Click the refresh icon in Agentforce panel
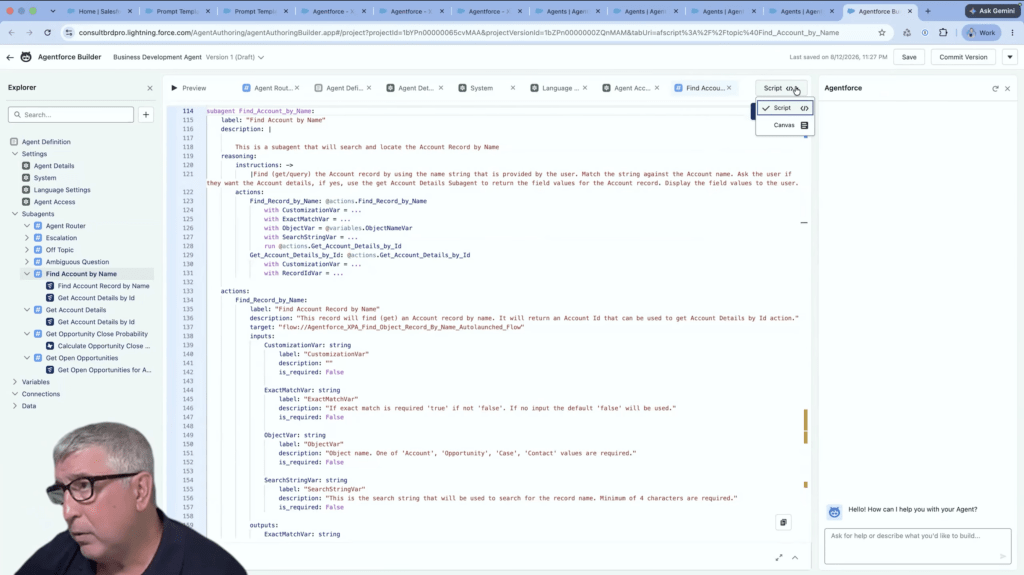 coord(995,88)
